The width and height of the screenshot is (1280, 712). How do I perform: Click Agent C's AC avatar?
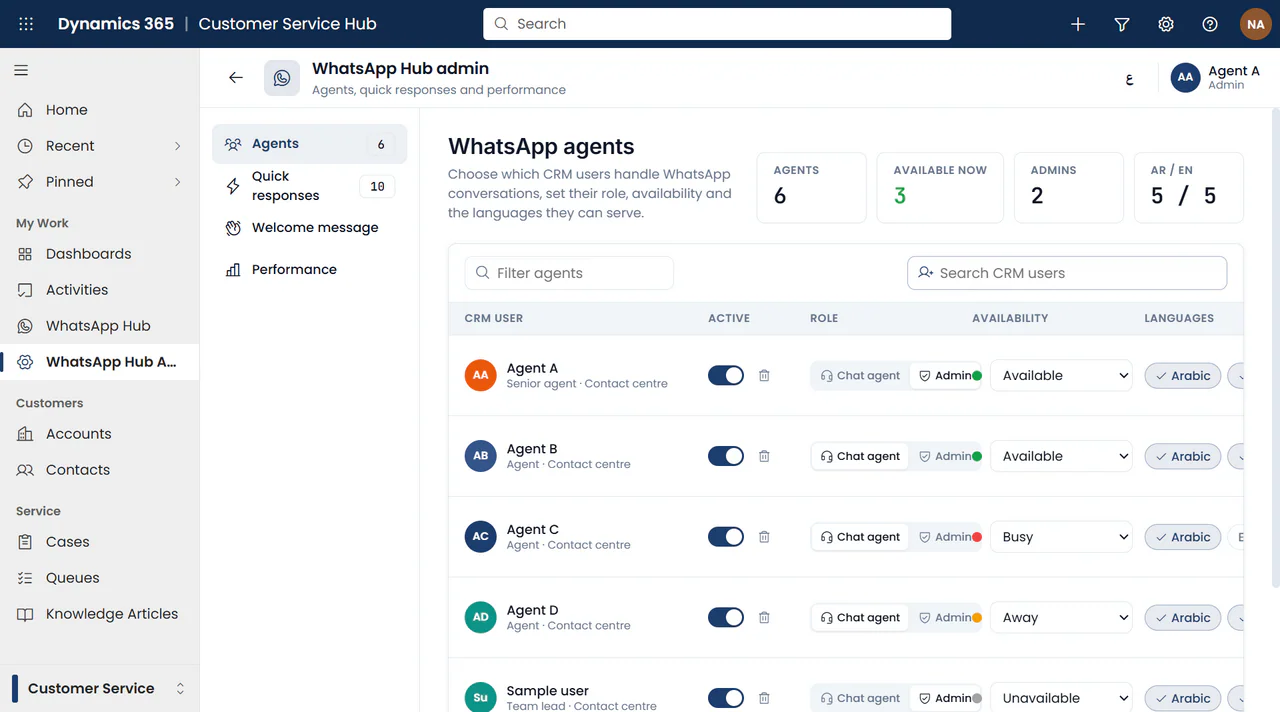481,536
